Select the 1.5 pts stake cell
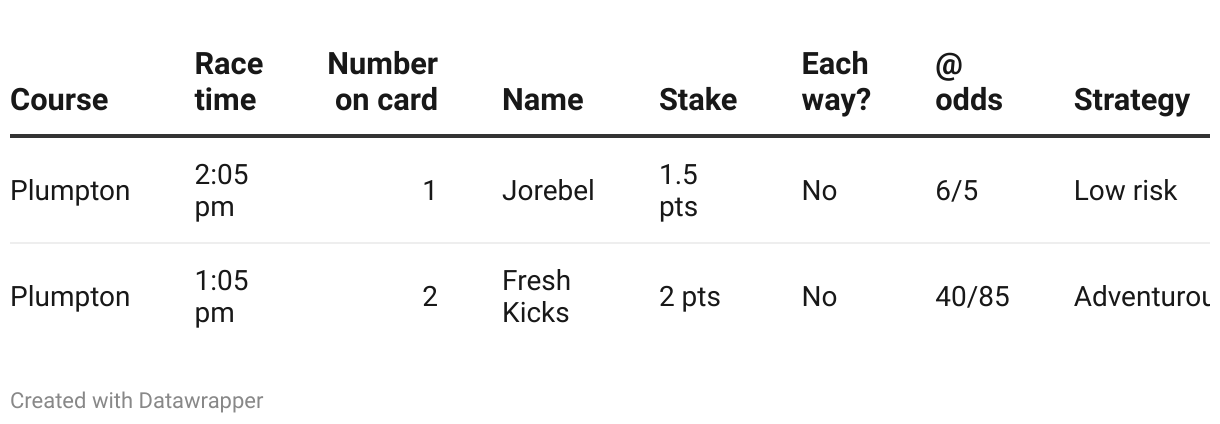Viewport: 1220px width, 424px height. (678, 191)
